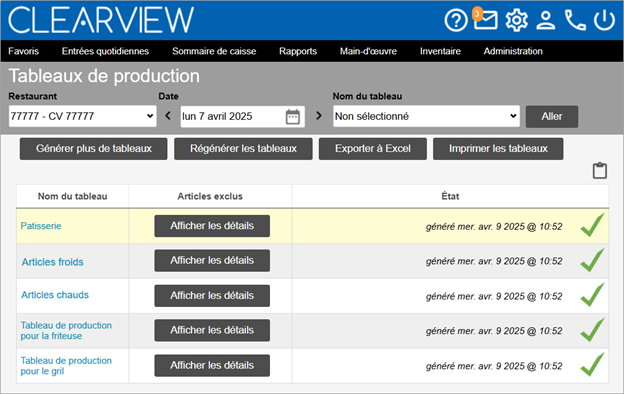
Task: Click generated timestamp in the gril row
Action: [x=494, y=366]
